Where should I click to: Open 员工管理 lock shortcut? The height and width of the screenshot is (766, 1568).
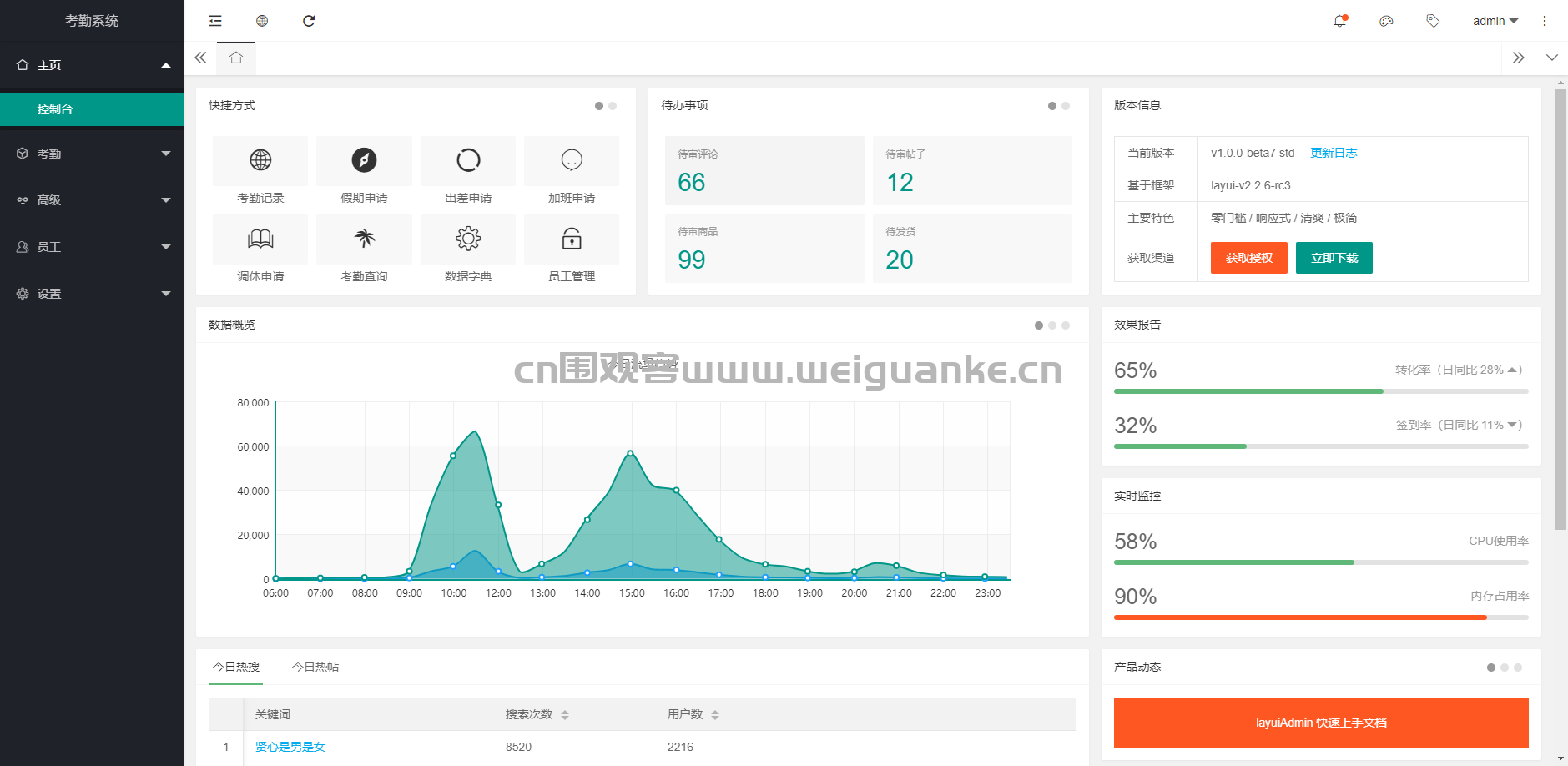572,250
